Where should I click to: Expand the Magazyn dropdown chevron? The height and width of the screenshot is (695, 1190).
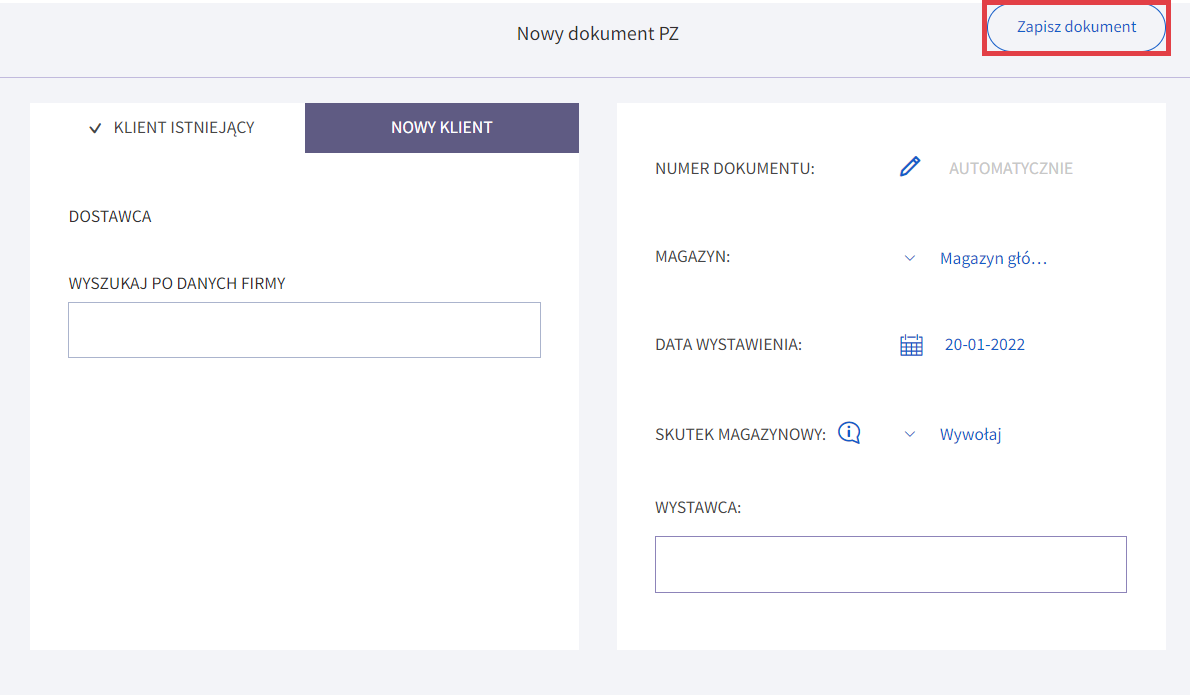[910, 258]
